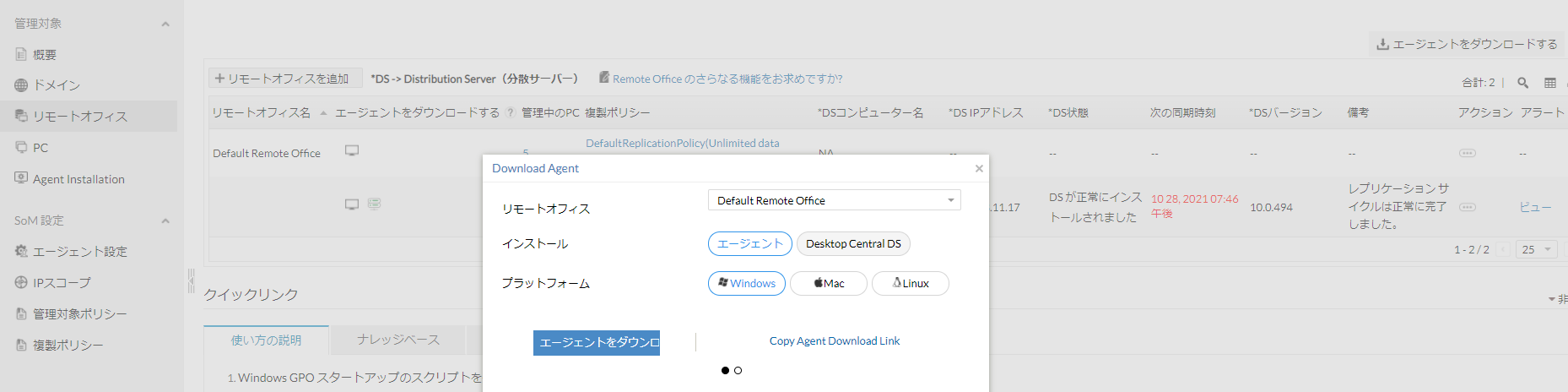This screenshot has height=392, width=1568.
Task: Switch to the ナレッジベース tab
Action: pyautogui.click(x=397, y=340)
